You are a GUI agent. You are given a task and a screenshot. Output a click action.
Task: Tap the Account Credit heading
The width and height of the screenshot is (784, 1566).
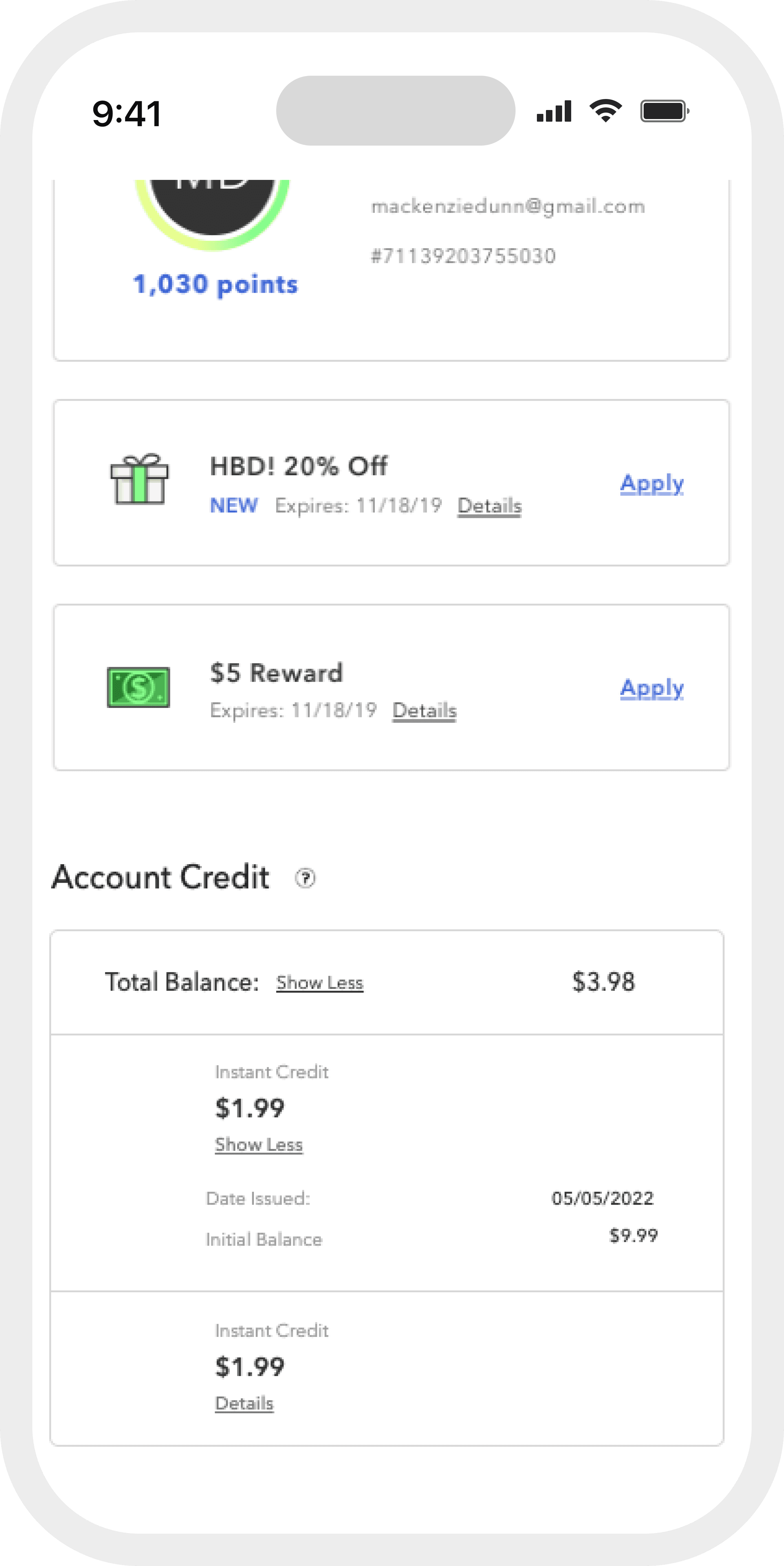(x=160, y=877)
